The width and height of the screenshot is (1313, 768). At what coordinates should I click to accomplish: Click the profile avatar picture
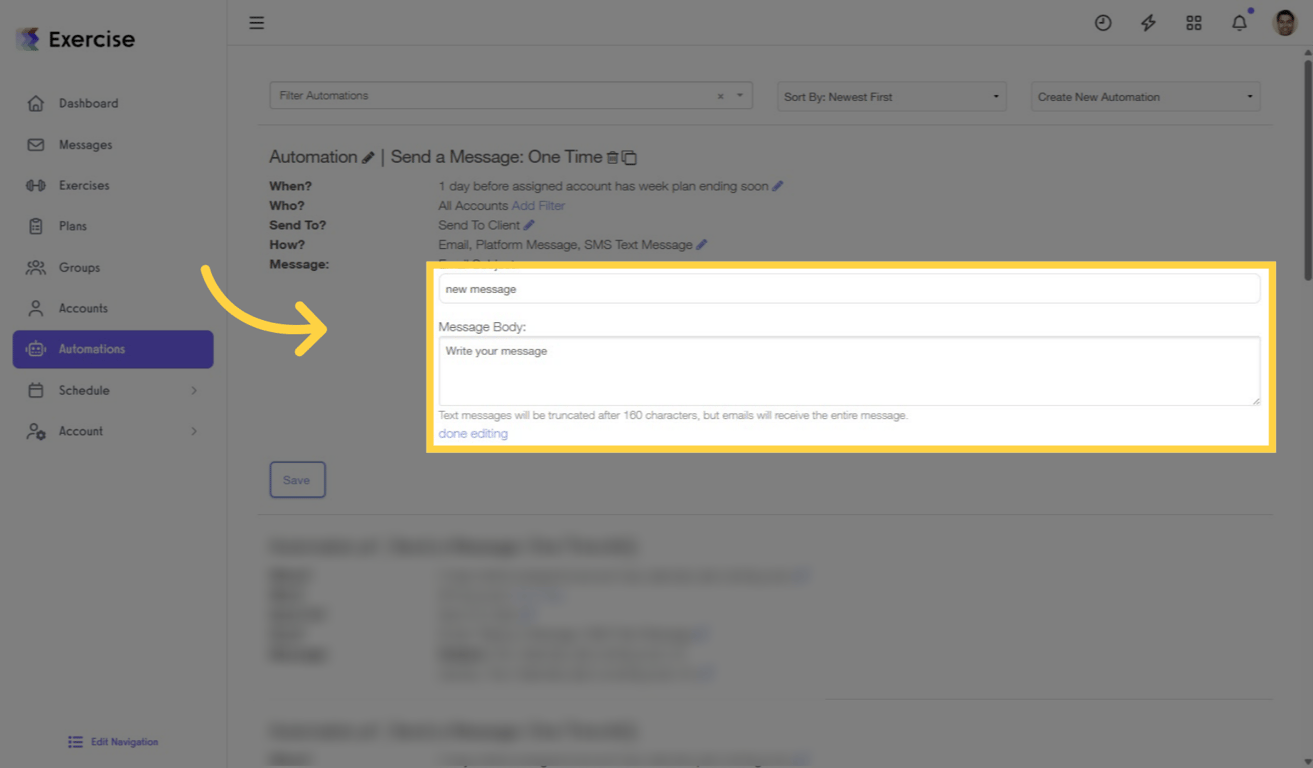pyautogui.click(x=1283, y=22)
